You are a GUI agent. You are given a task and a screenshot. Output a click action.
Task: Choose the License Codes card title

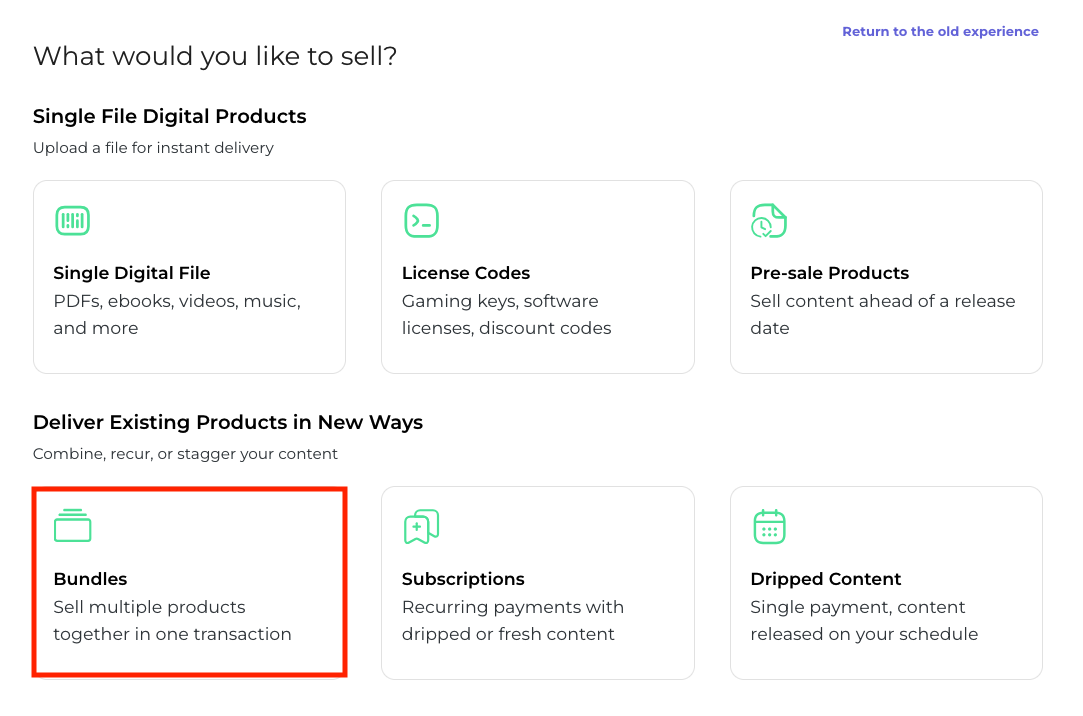click(x=466, y=273)
